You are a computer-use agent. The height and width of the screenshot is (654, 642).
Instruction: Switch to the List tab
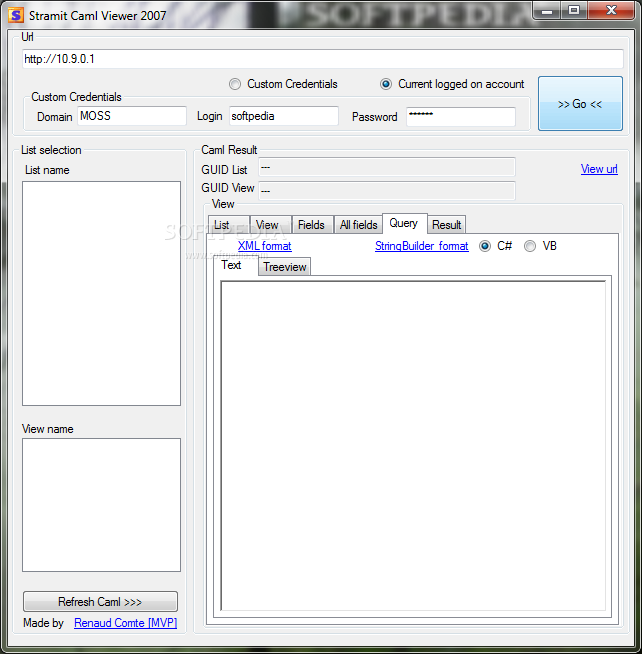click(229, 225)
